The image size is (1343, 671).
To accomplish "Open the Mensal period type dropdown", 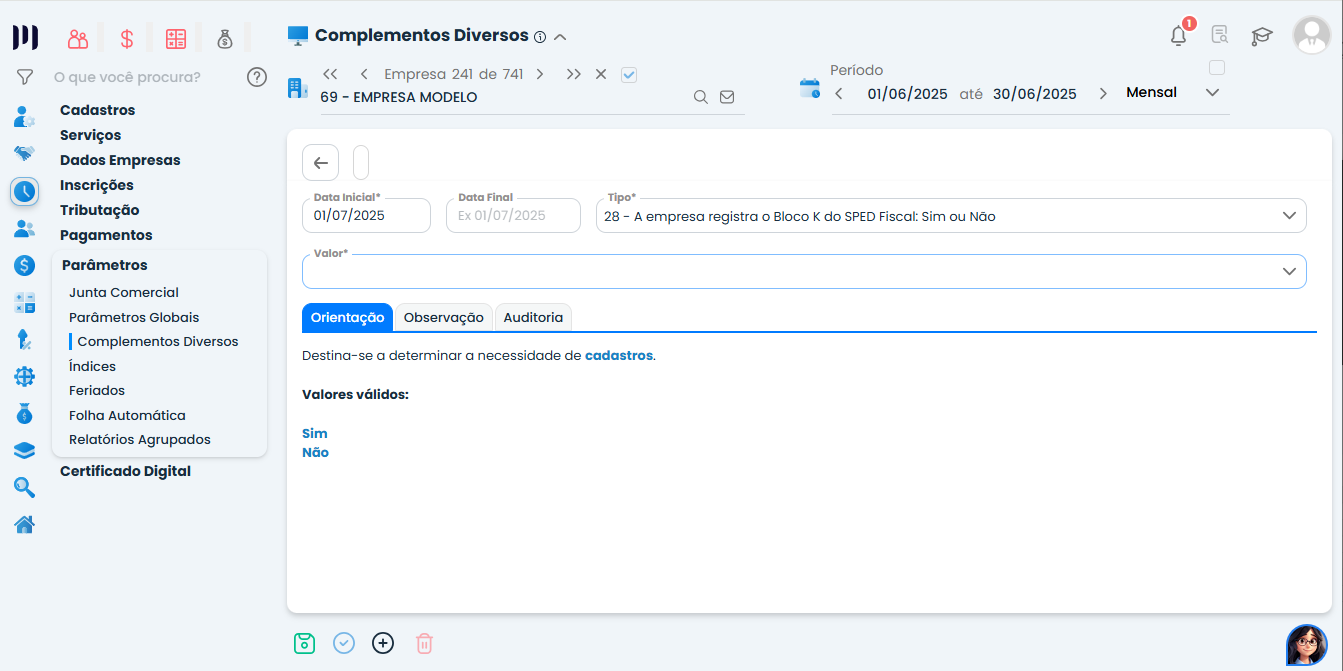I will click(x=1212, y=93).
